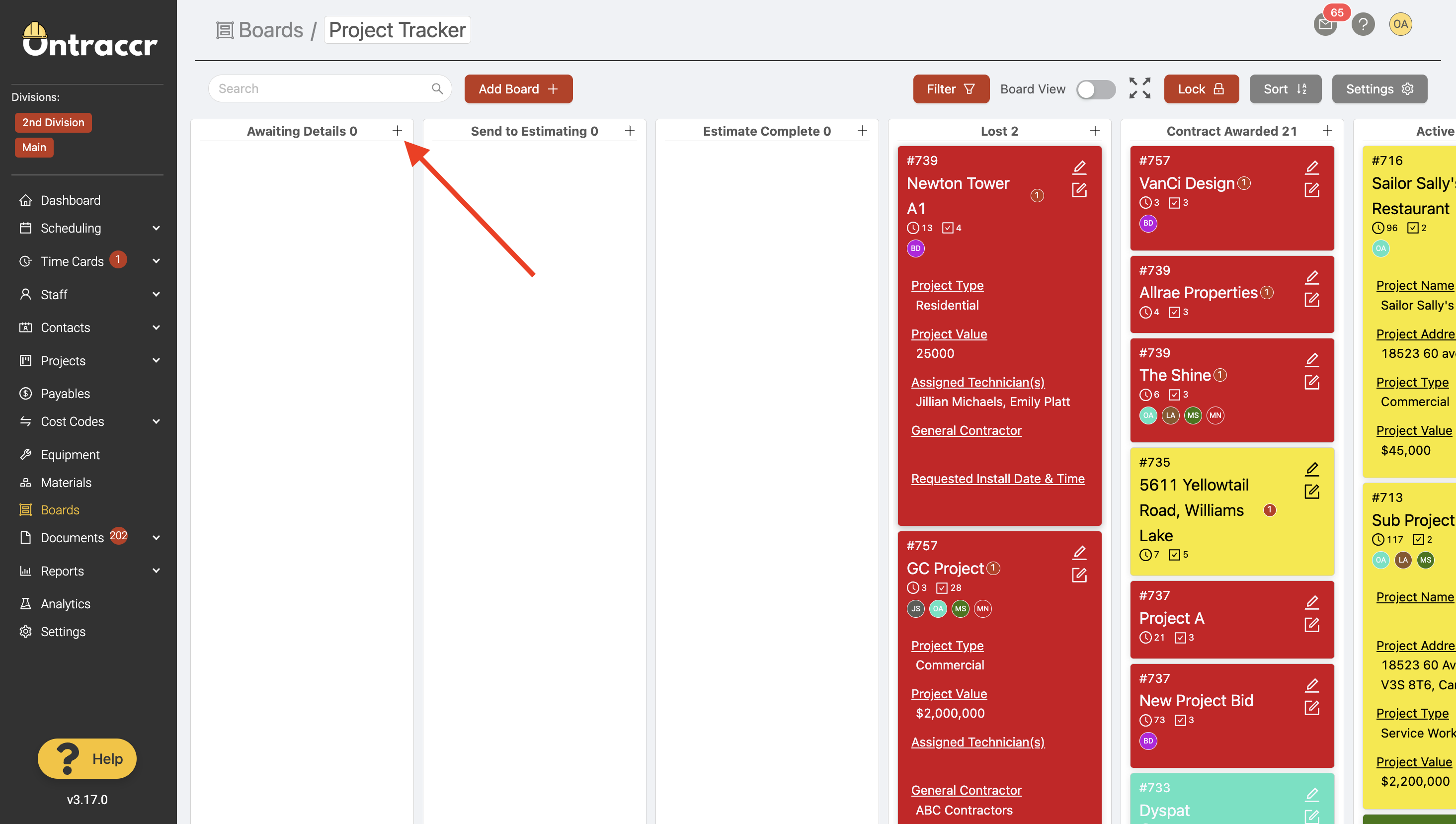Click the square edit icon on GC Project card
Viewport: 1456px width, 824px height.
tap(1079, 576)
